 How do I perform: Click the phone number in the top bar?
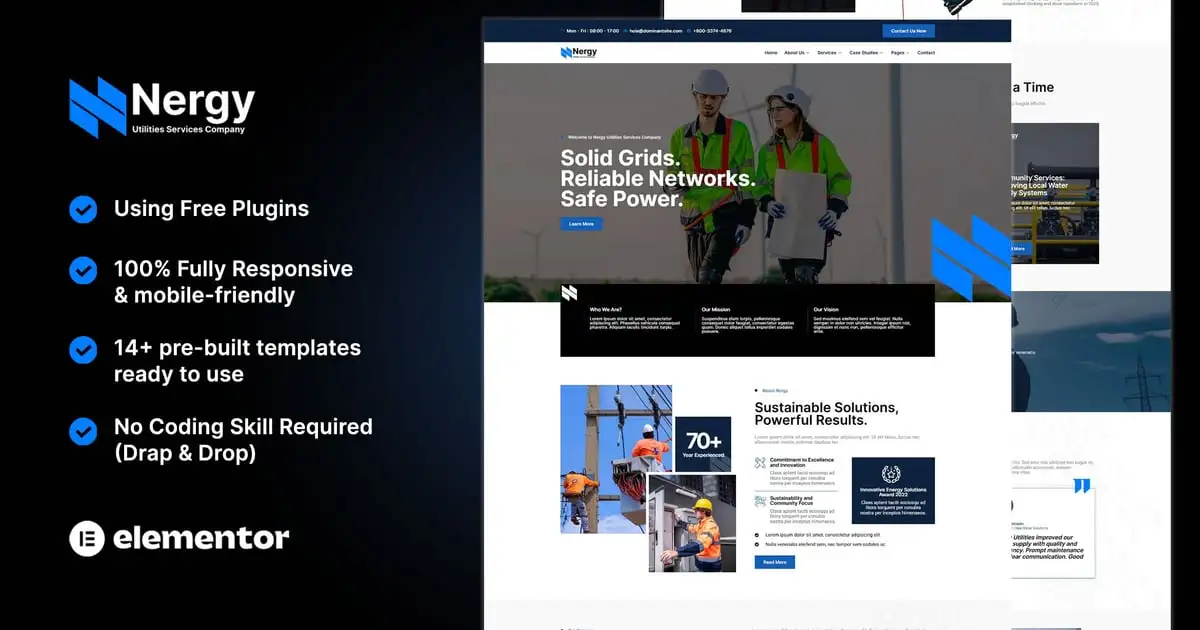pyautogui.click(x=712, y=31)
